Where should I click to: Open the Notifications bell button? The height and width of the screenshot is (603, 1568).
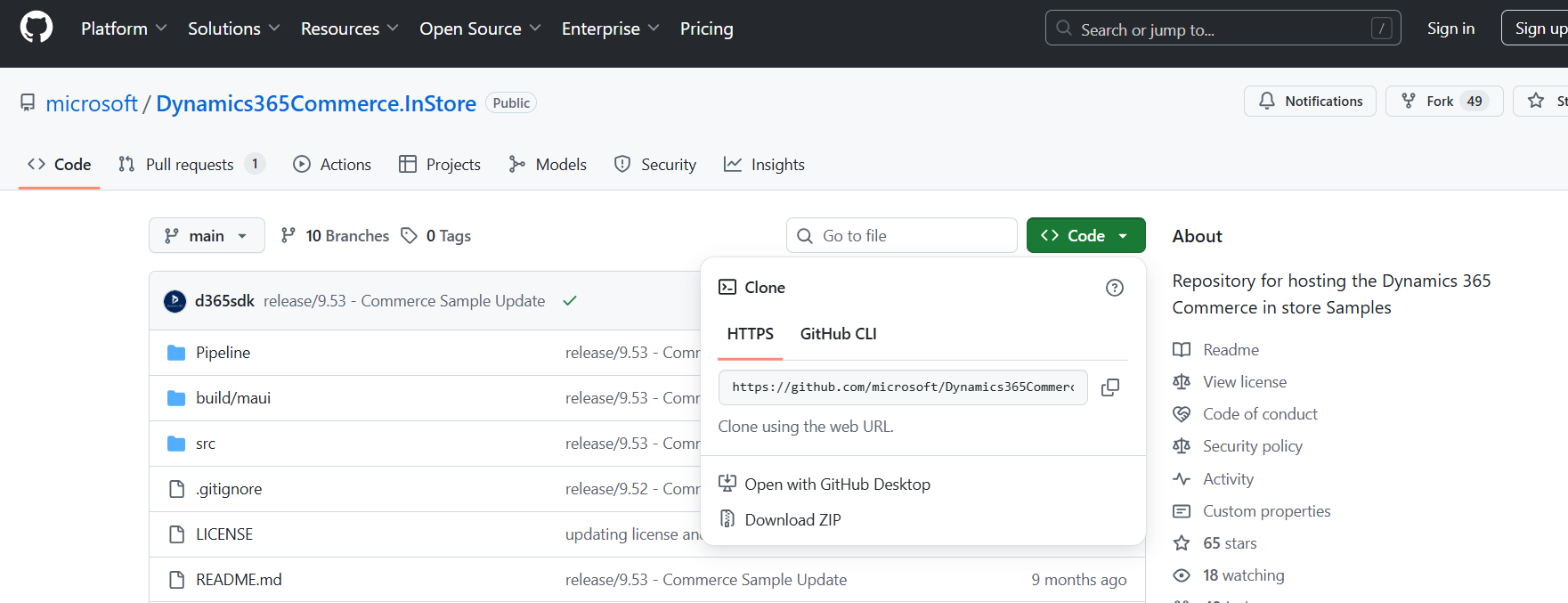click(1309, 102)
